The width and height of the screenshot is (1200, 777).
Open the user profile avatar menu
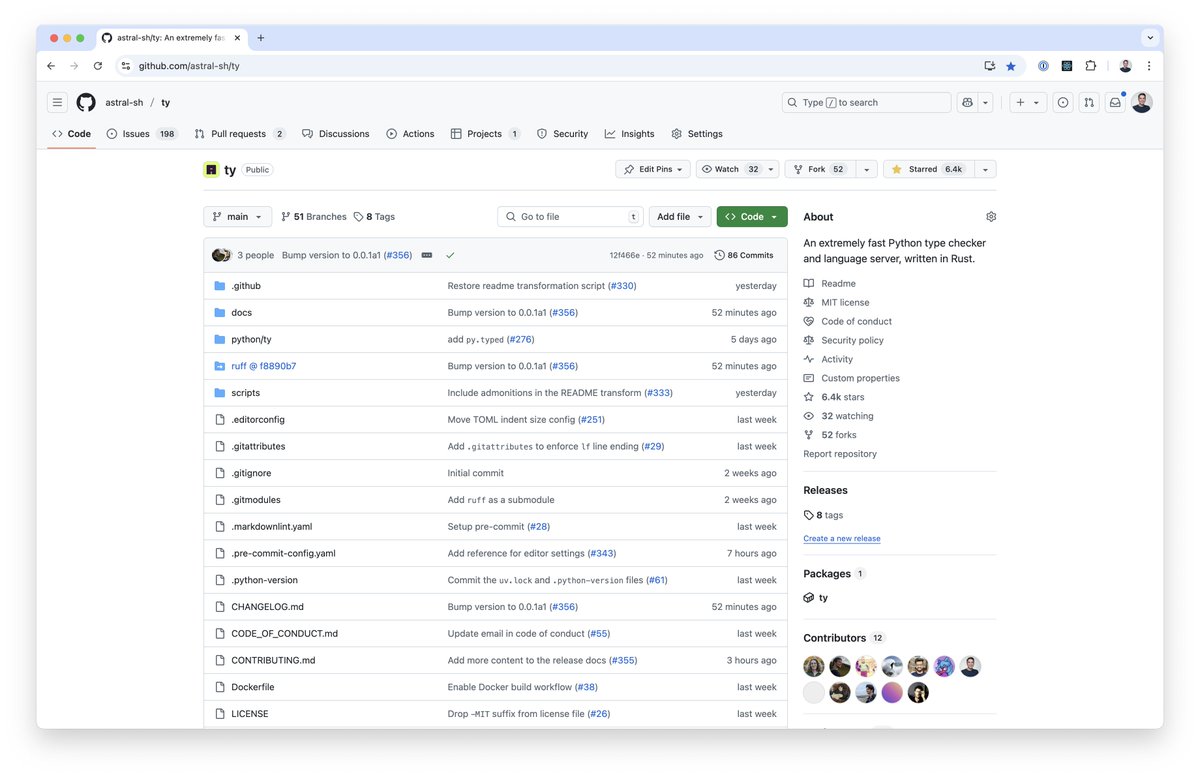click(x=1142, y=102)
